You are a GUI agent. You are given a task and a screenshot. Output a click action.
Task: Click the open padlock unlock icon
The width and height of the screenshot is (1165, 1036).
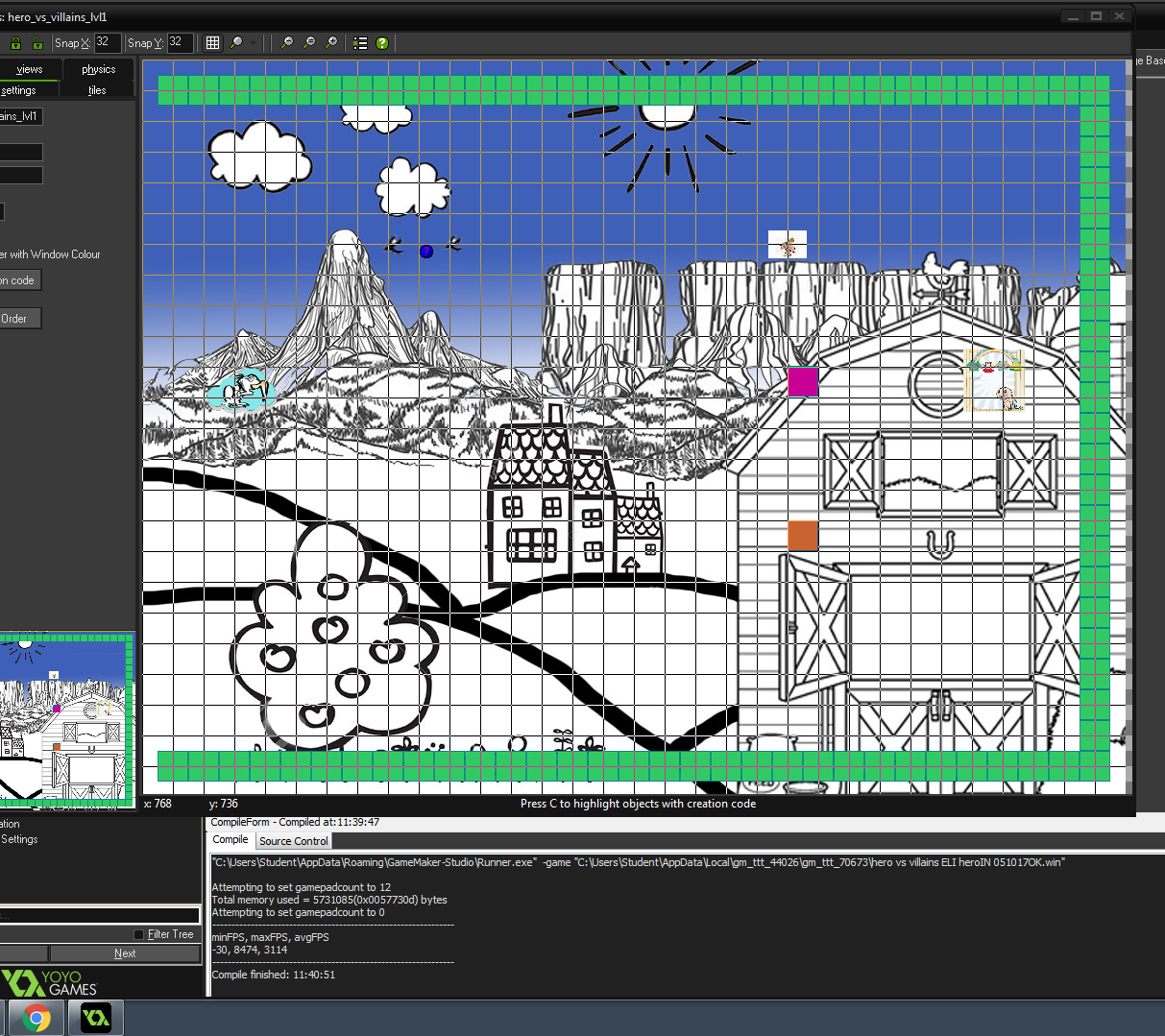(x=37, y=43)
